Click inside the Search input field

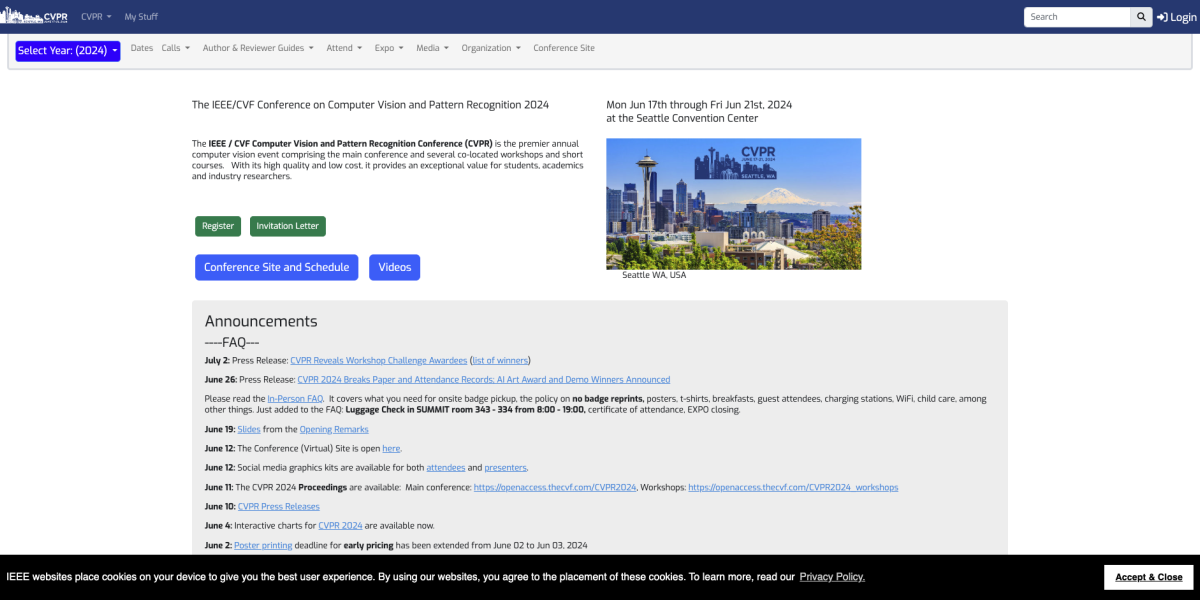click(x=1076, y=16)
